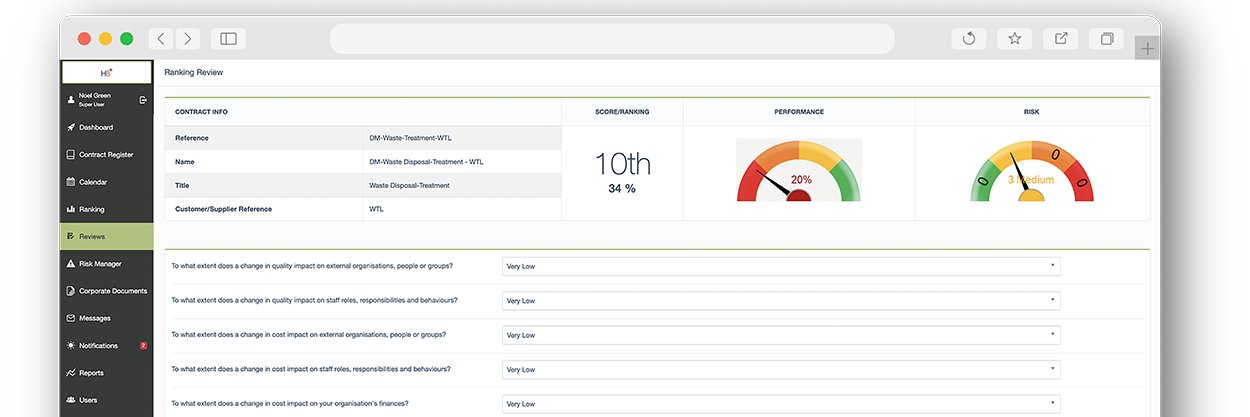
Task: Click the Risk Manager warning triangle icon
Action: [x=70, y=264]
